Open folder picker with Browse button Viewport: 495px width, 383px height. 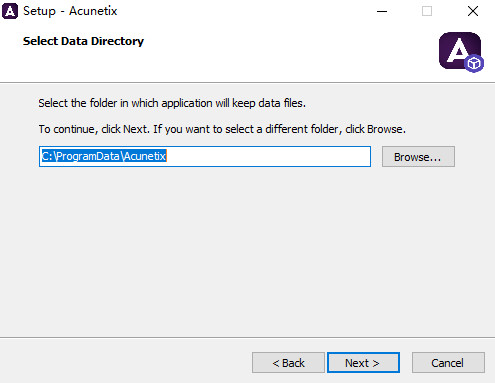[x=418, y=156]
